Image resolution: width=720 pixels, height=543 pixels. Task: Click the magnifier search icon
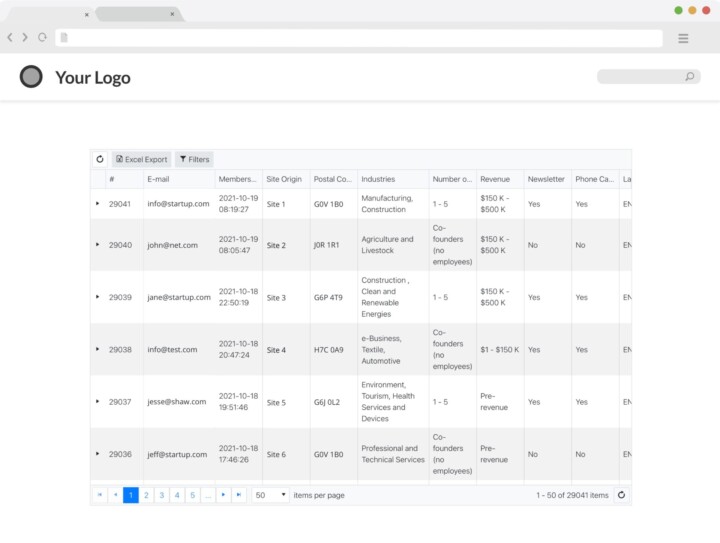point(690,77)
